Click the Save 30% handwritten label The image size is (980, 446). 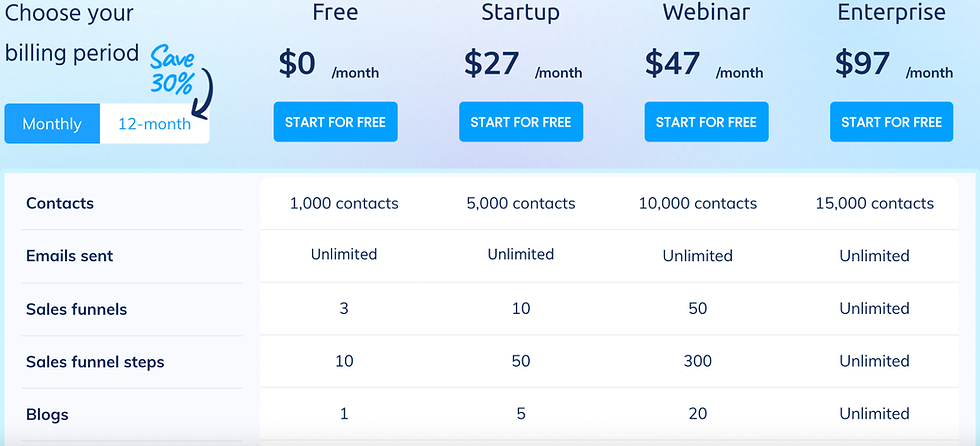tap(172, 69)
